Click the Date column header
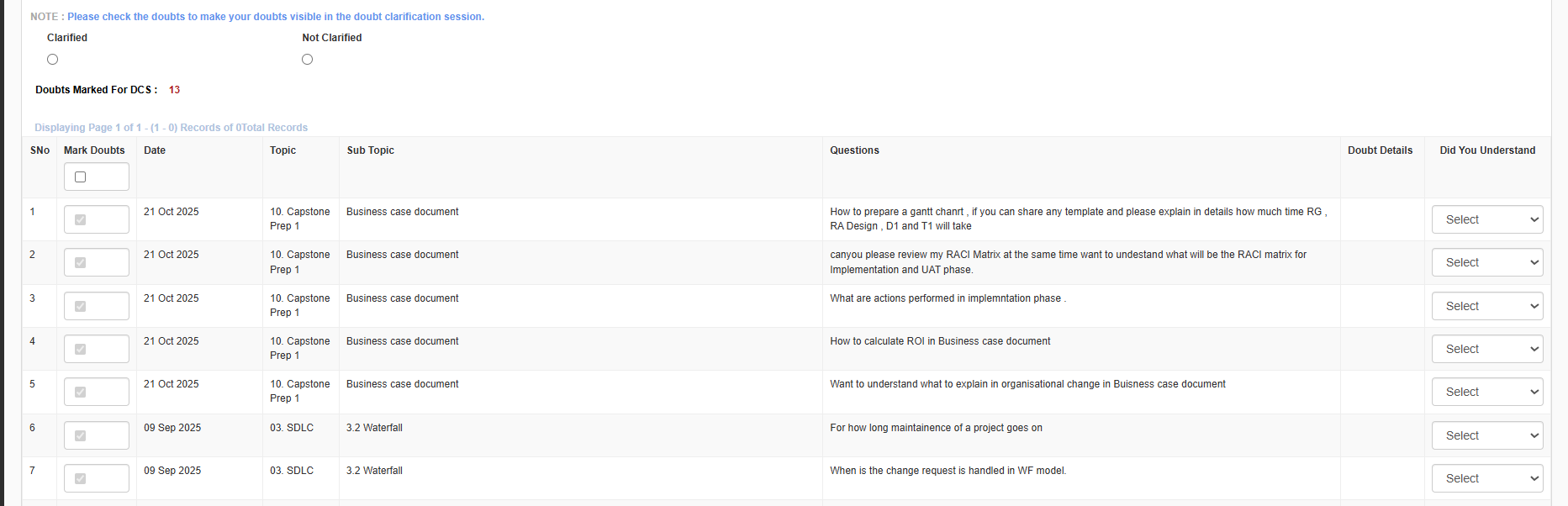 (x=155, y=150)
